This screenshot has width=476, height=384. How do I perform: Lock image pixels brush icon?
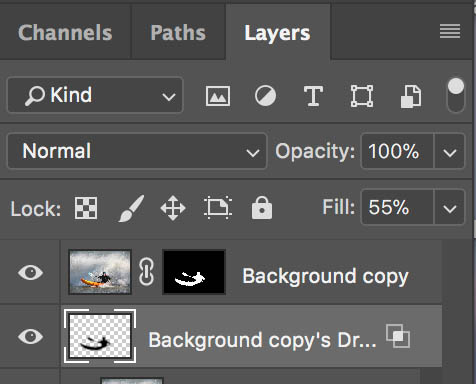click(x=131, y=208)
